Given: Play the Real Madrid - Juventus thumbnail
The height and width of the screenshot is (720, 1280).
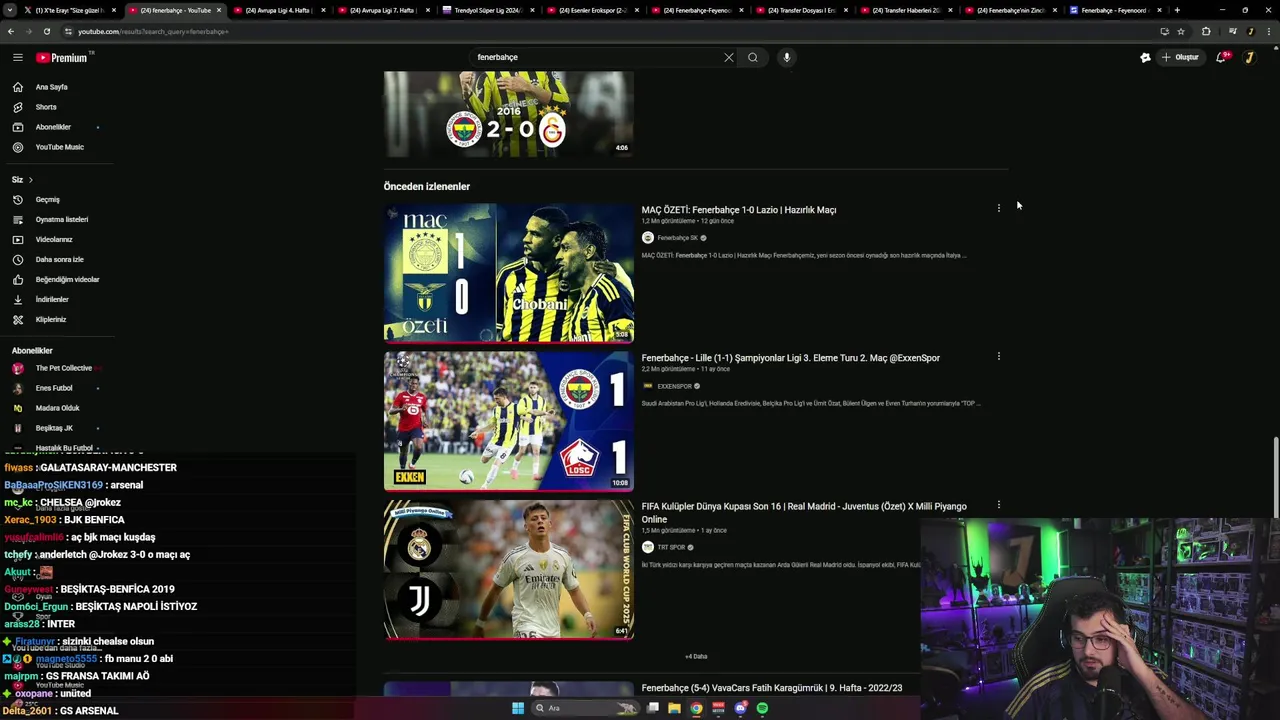Looking at the screenshot, I should (x=509, y=570).
